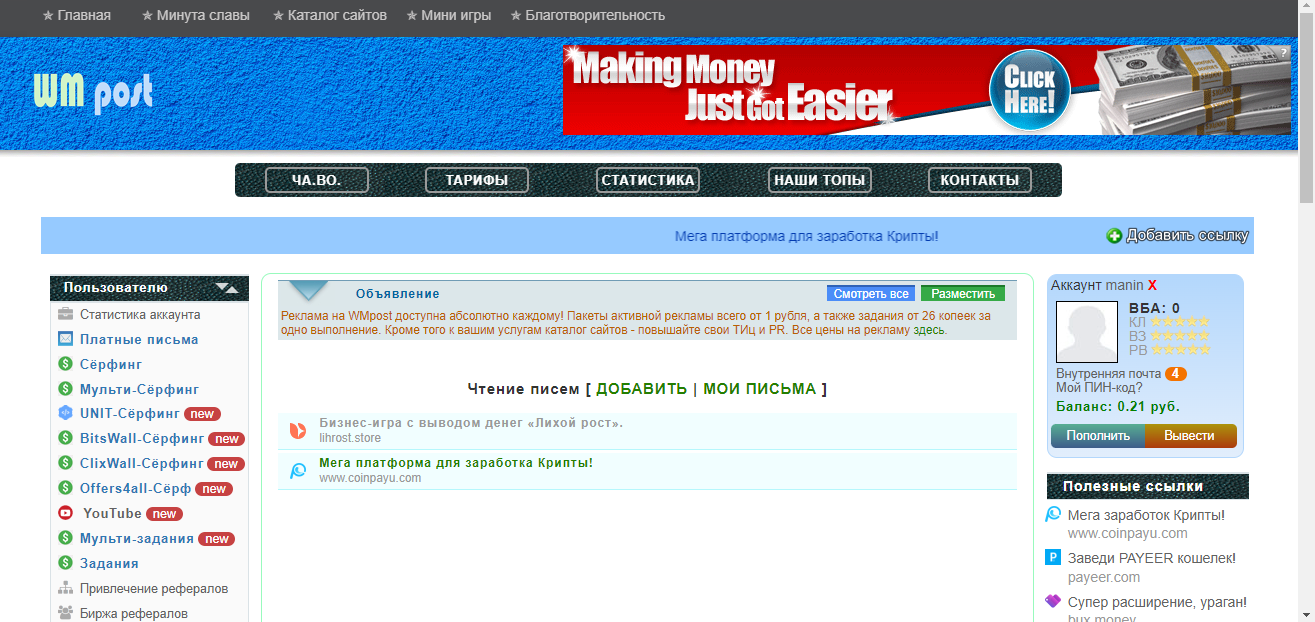View the СТАТИСТИКА page
The image size is (1315, 622).
648,180
